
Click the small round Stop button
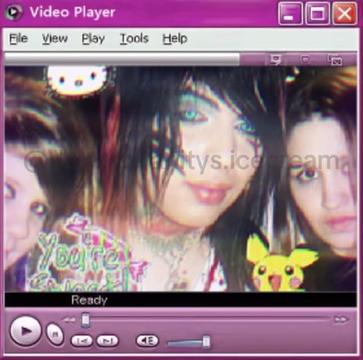(55, 334)
